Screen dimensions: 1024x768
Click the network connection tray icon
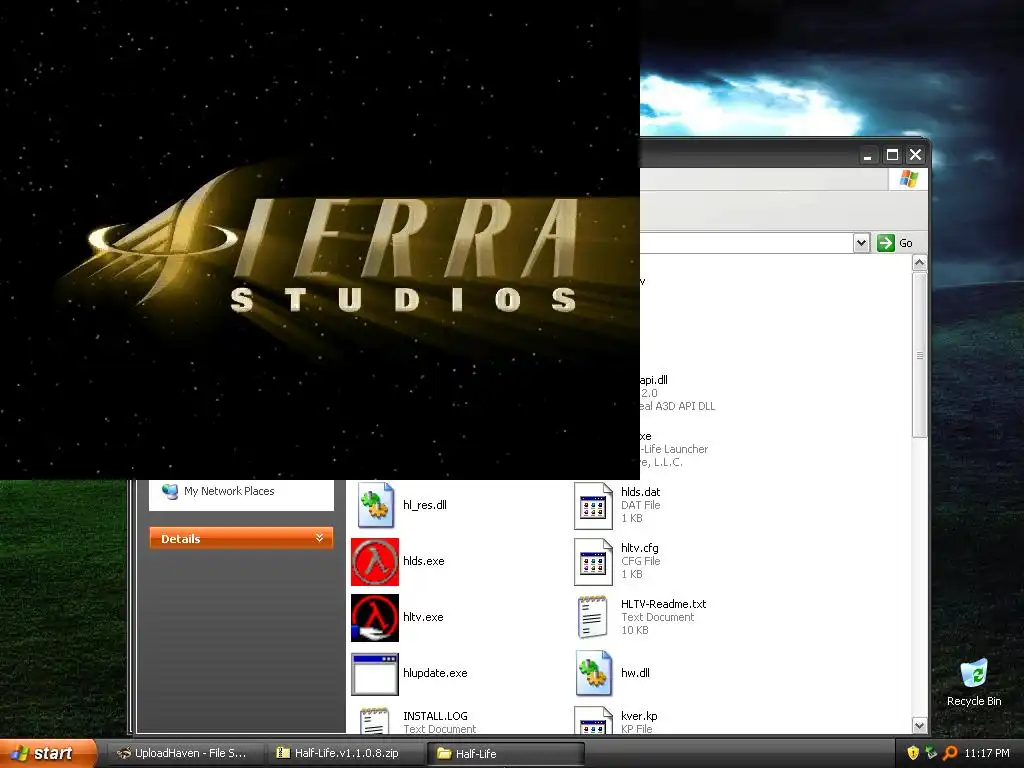click(x=931, y=753)
